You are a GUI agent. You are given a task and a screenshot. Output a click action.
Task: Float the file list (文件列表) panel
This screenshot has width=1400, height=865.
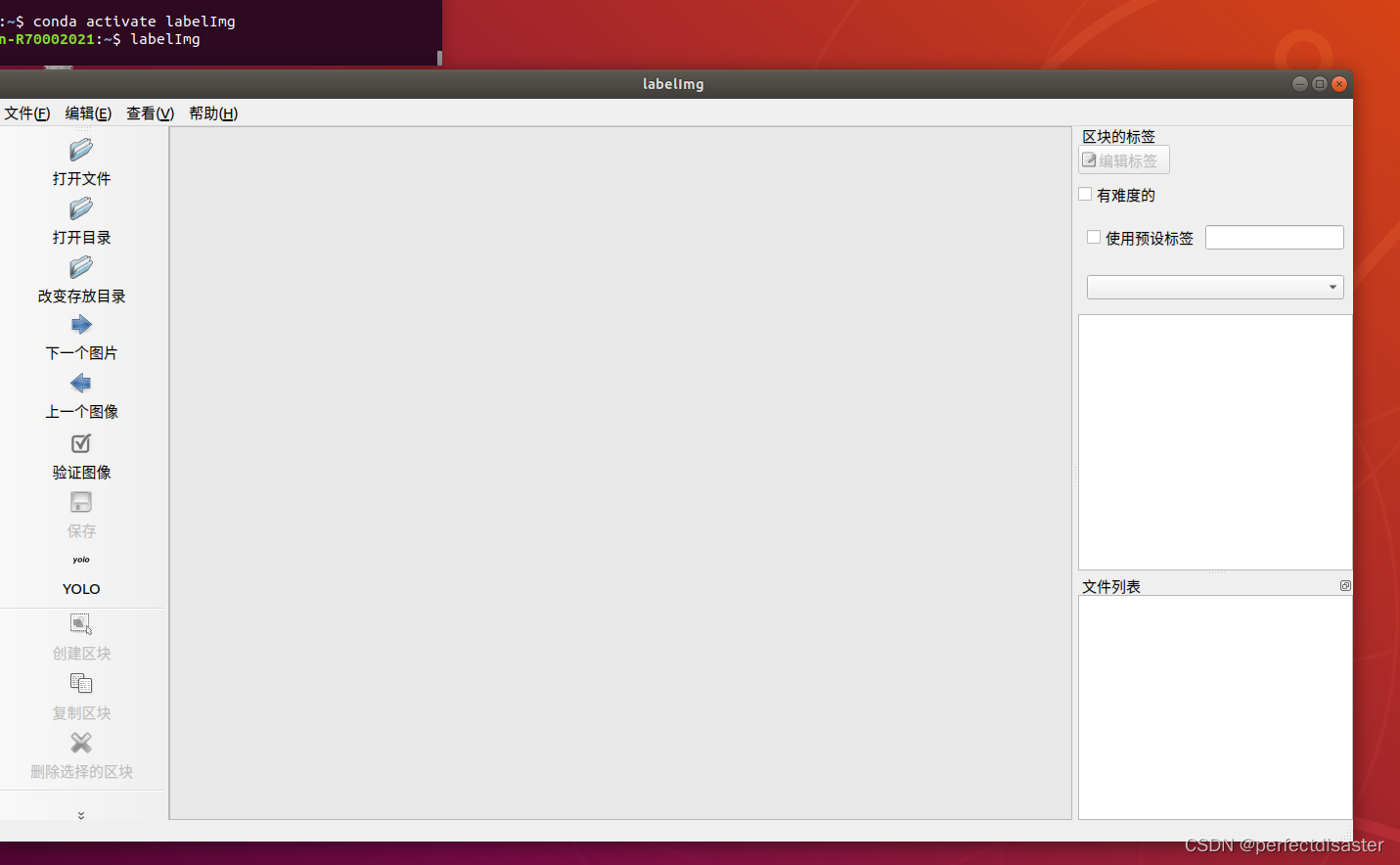click(x=1345, y=586)
